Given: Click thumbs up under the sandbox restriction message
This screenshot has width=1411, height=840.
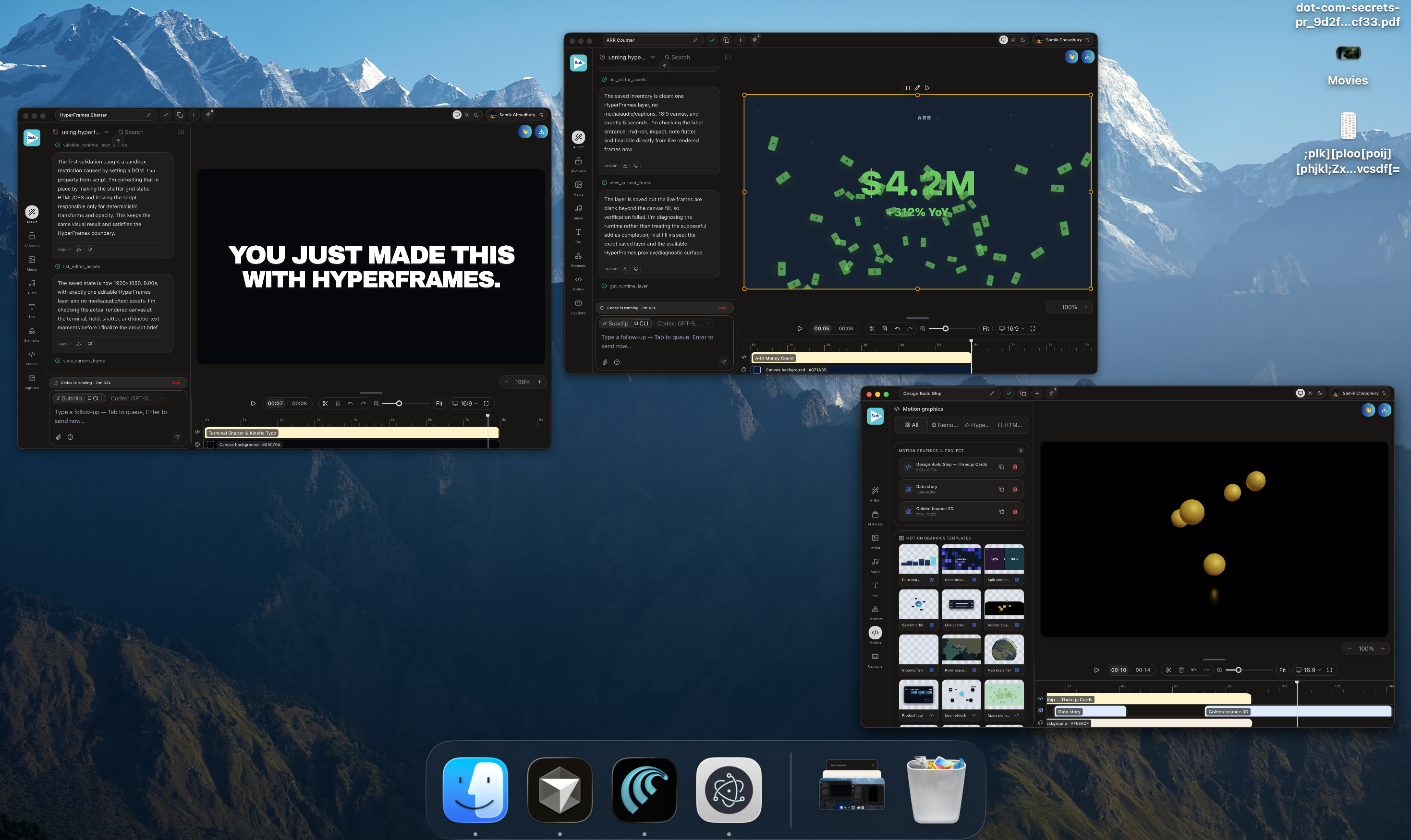Looking at the screenshot, I should pos(79,250).
